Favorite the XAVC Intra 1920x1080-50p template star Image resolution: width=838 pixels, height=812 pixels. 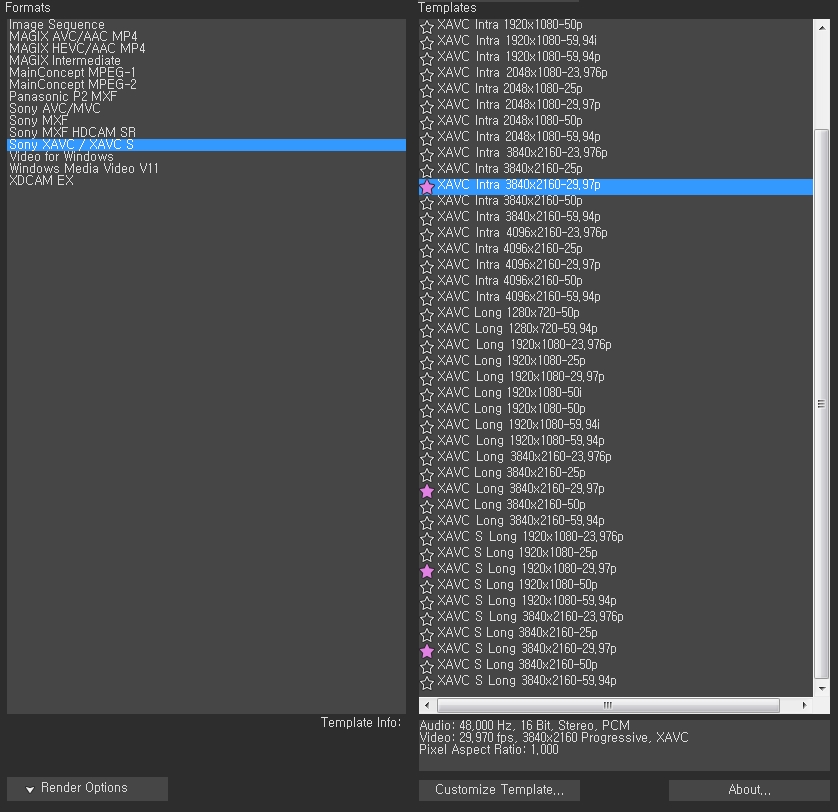point(426,27)
